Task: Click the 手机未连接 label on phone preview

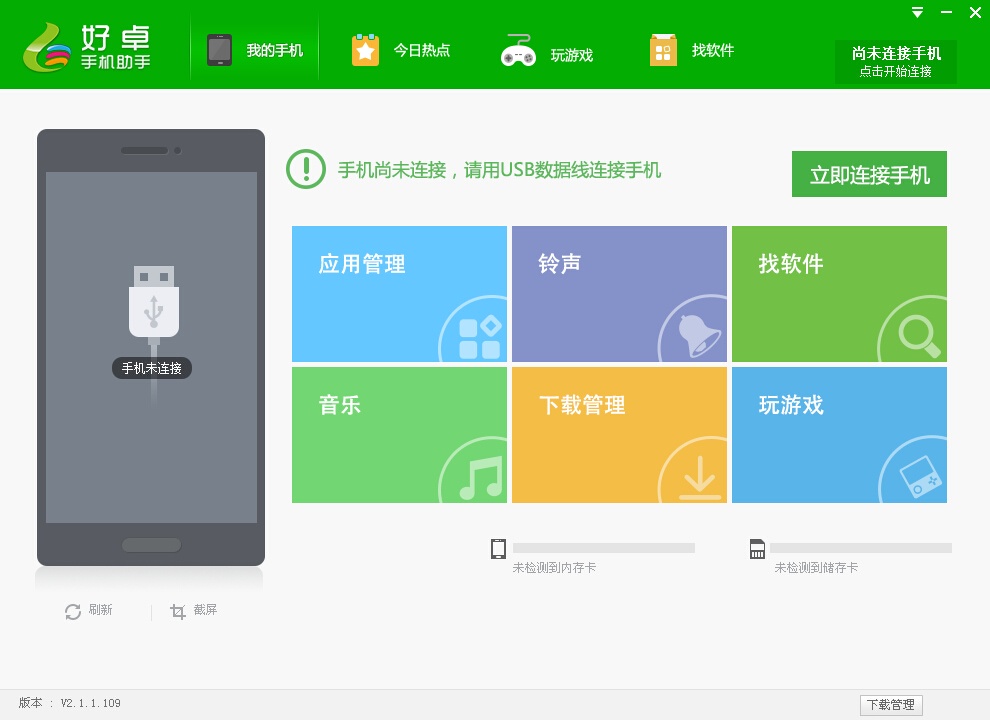Action: (152, 368)
